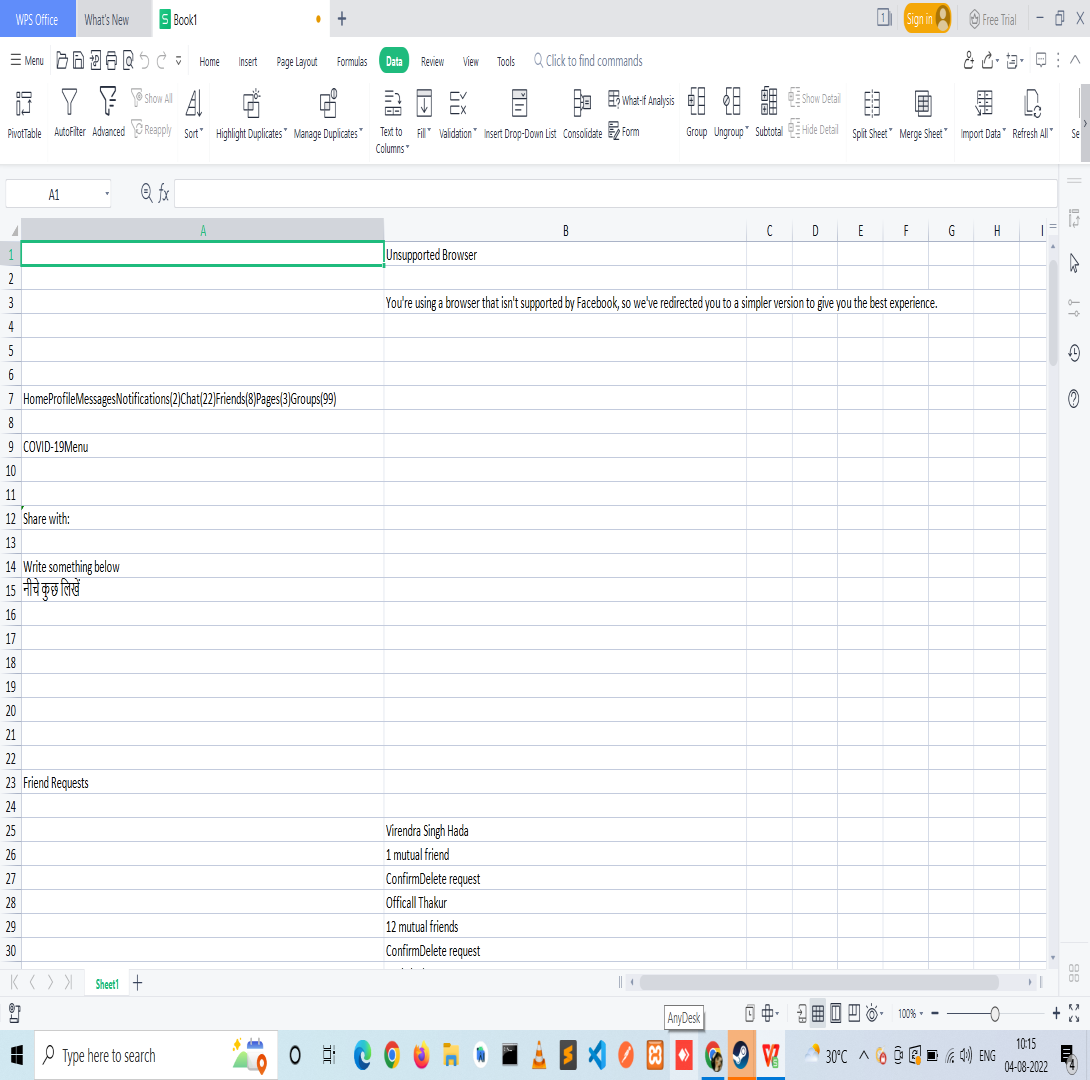The width and height of the screenshot is (1090, 1080).
Task: Click the Free Trial button
Action: [993, 19]
